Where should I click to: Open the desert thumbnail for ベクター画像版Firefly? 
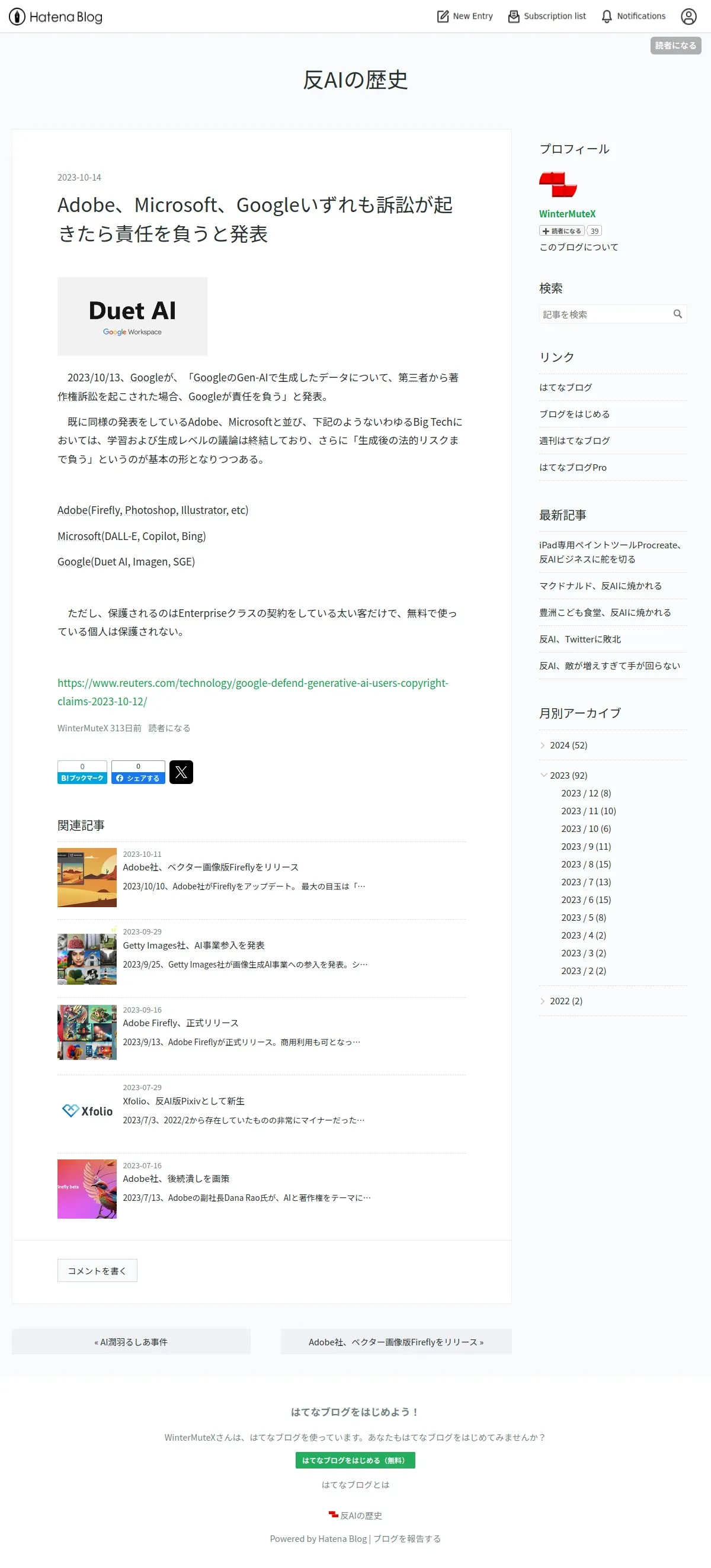pyautogui.click(x=87, y=878)
